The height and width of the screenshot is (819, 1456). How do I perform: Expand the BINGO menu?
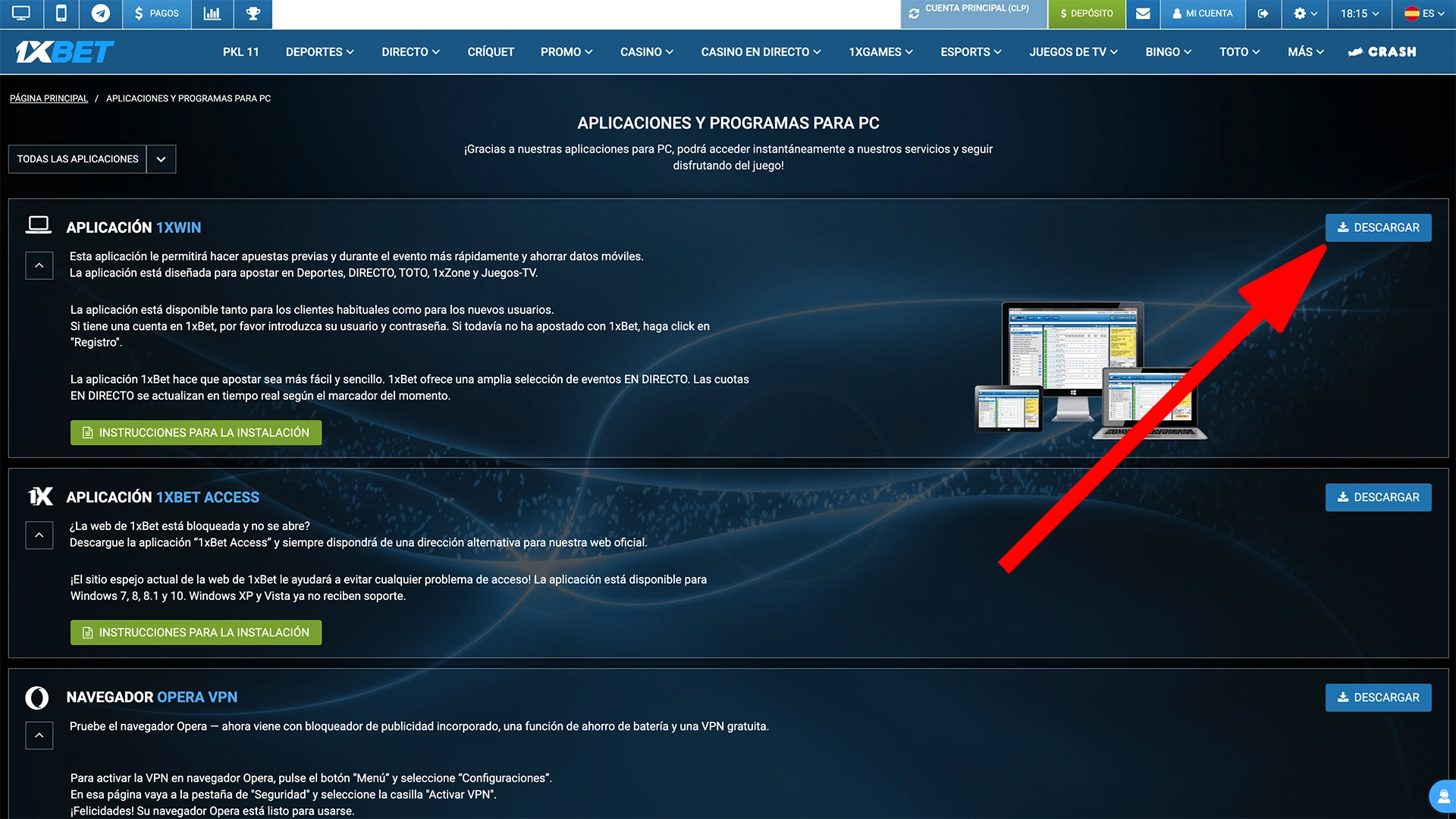click(1168, 52)
